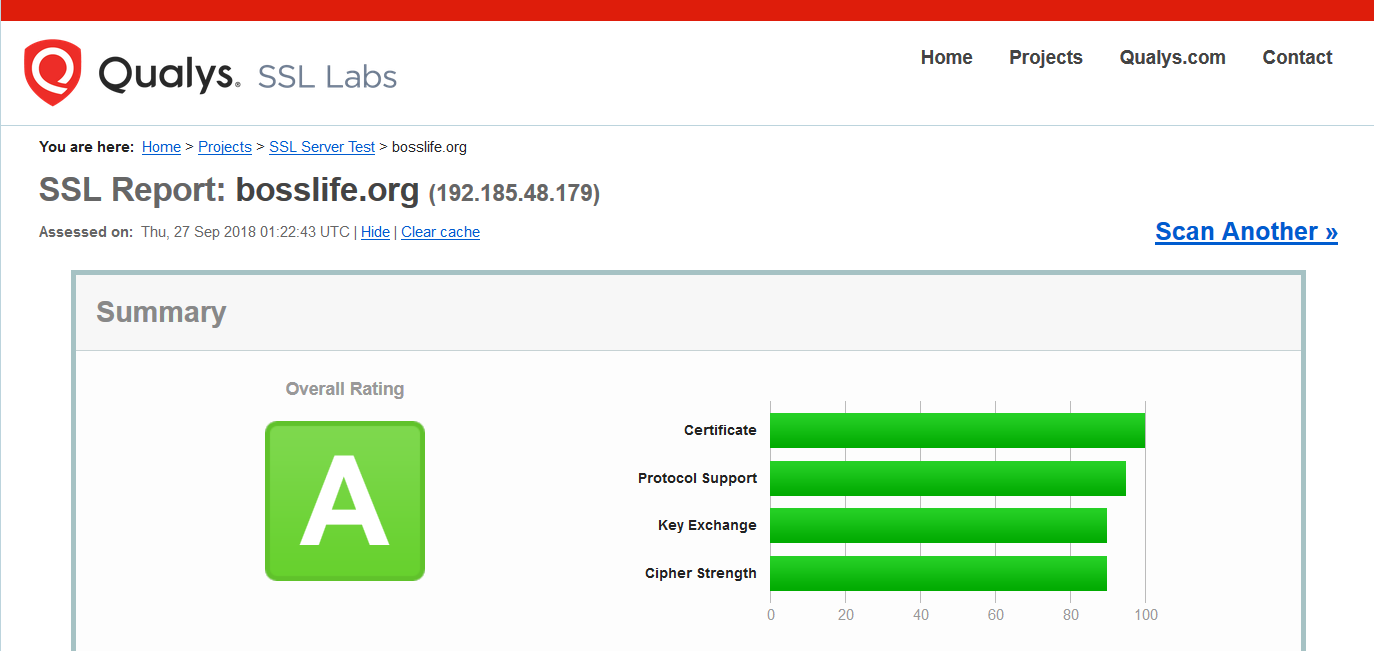
Task: Click the assessed date timestamp text
Action: 245,232
